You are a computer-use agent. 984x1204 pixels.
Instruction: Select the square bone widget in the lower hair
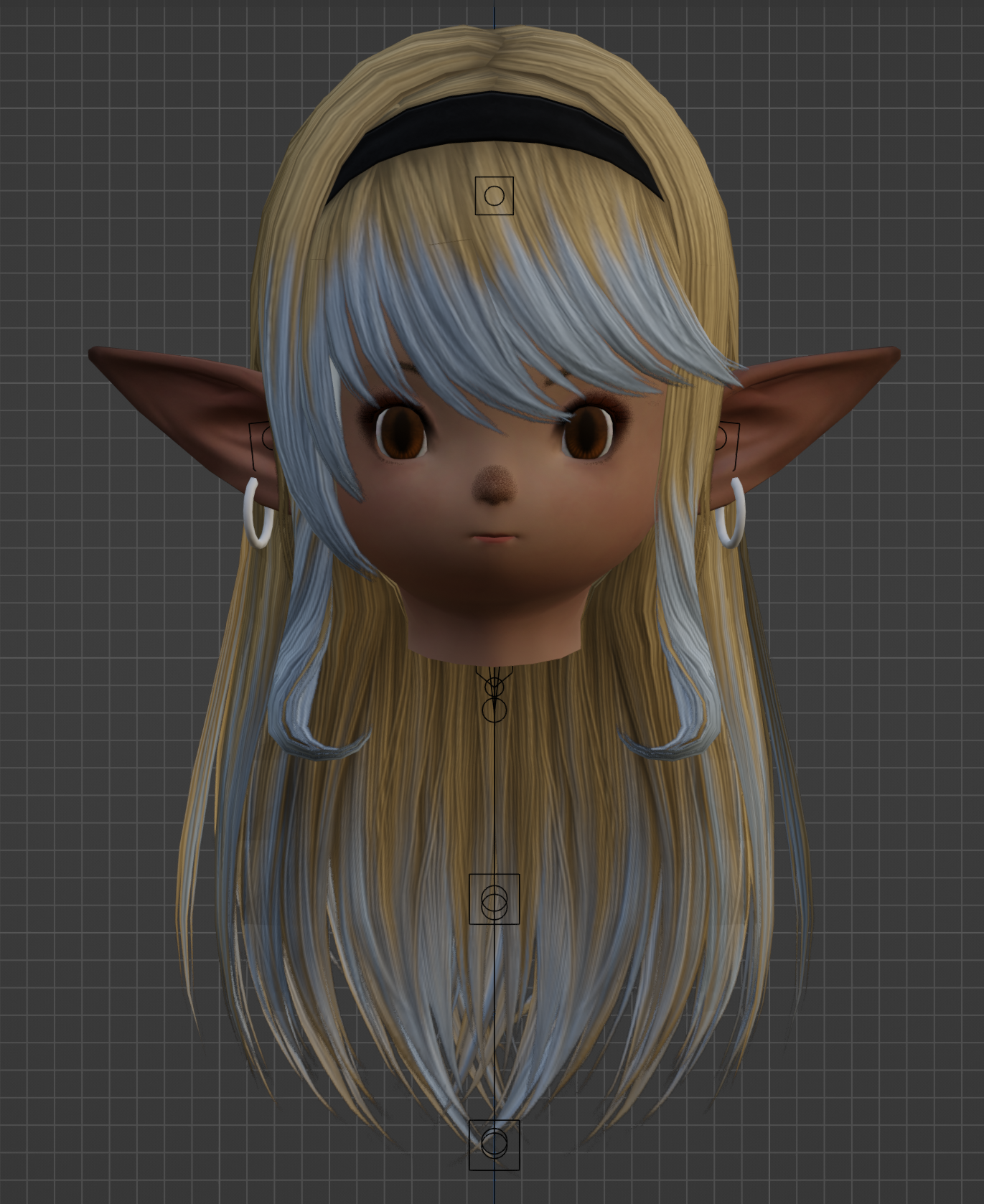pos(494,898)
